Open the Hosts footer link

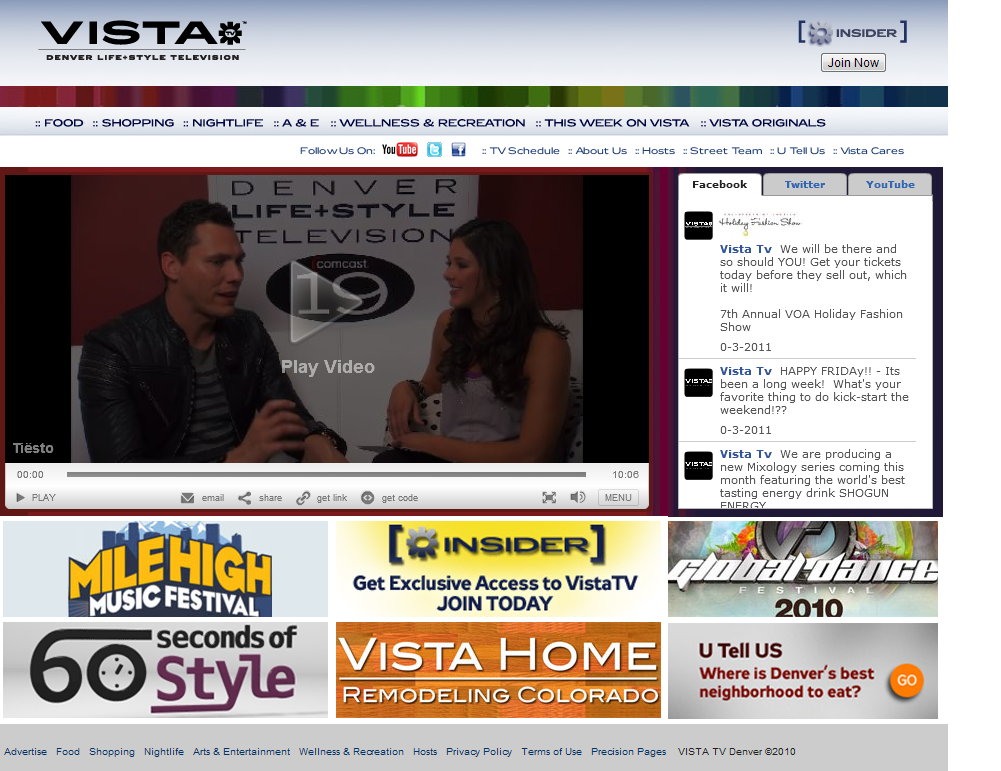click(x=425, y=751)
